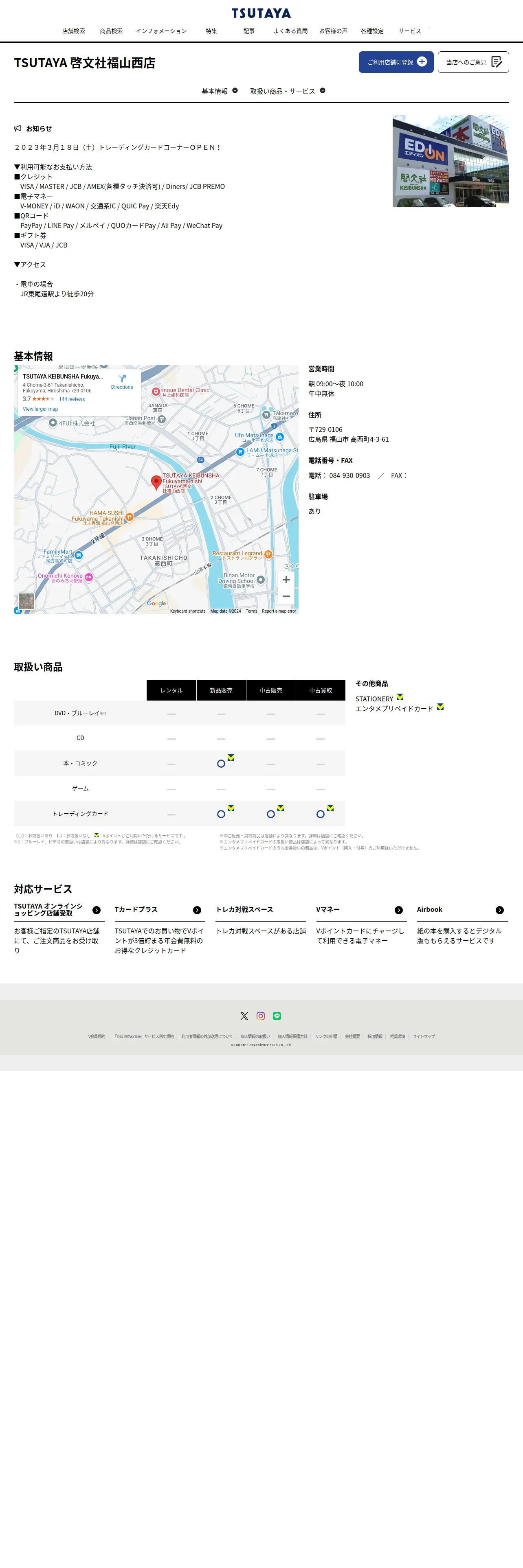Click circle for トレーディングカード 新品販売
This screenshot has height=1568, width=523.
point(221,814)
